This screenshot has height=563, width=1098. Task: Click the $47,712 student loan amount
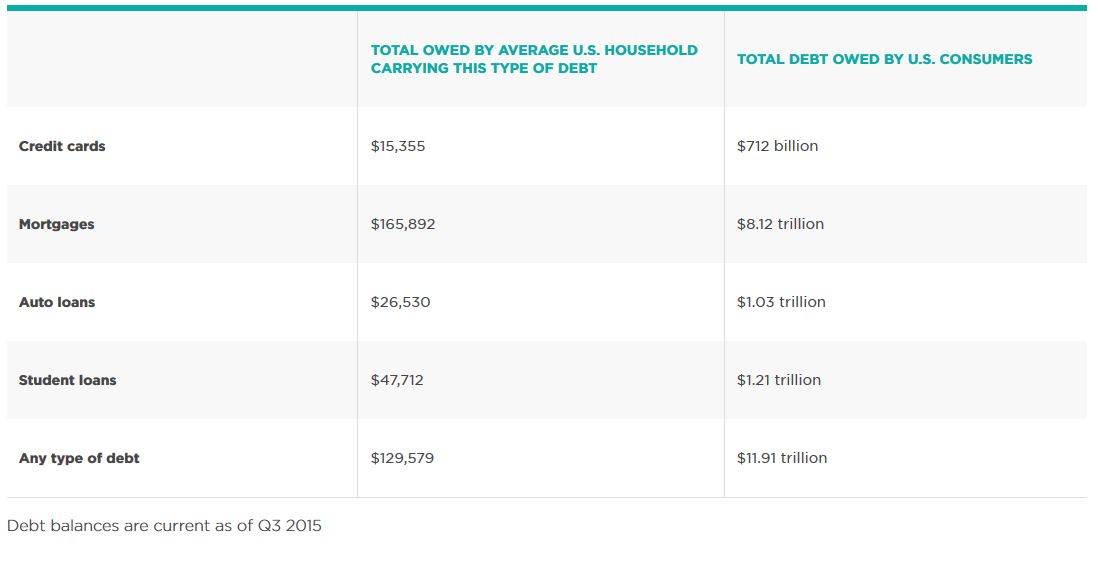tap(397, 380)
